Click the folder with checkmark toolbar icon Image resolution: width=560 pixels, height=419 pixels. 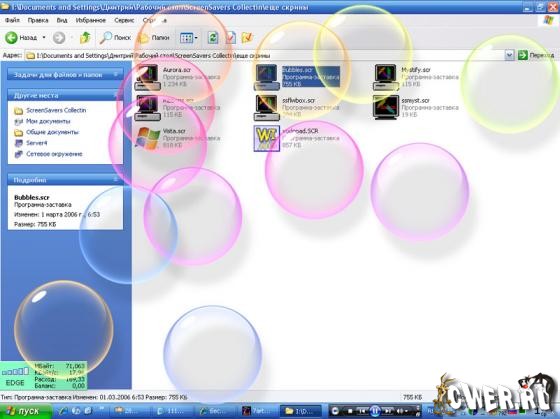pyautogui.click(x=247, y=38)
